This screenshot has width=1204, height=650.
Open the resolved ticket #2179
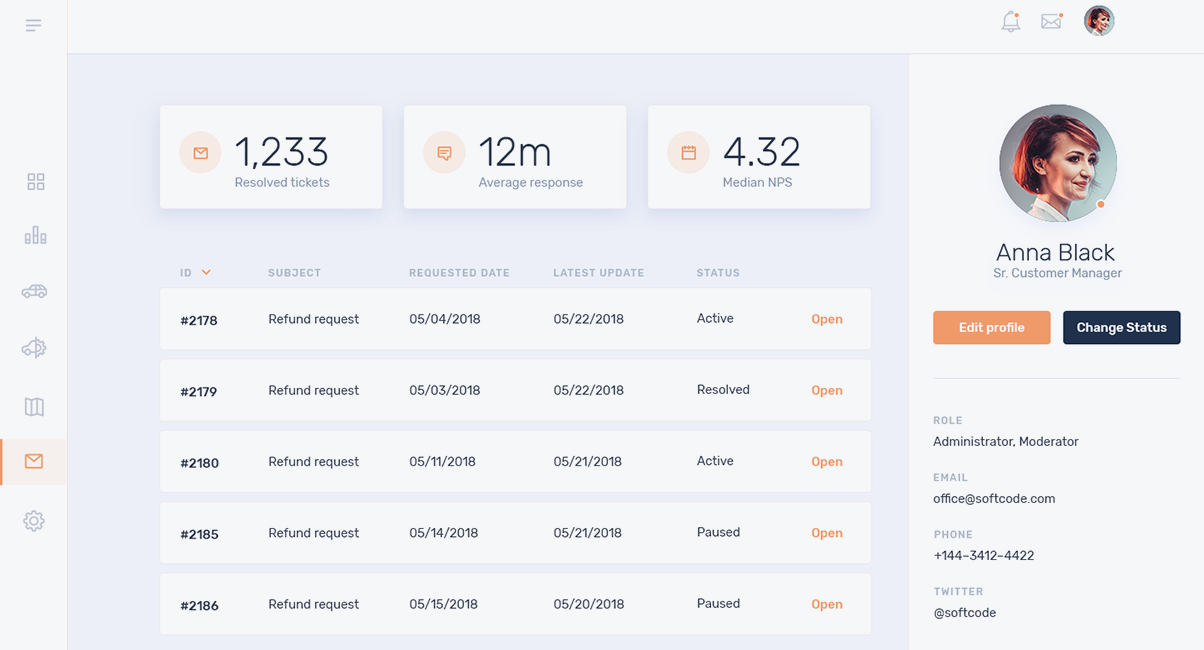tap(826, 391)
